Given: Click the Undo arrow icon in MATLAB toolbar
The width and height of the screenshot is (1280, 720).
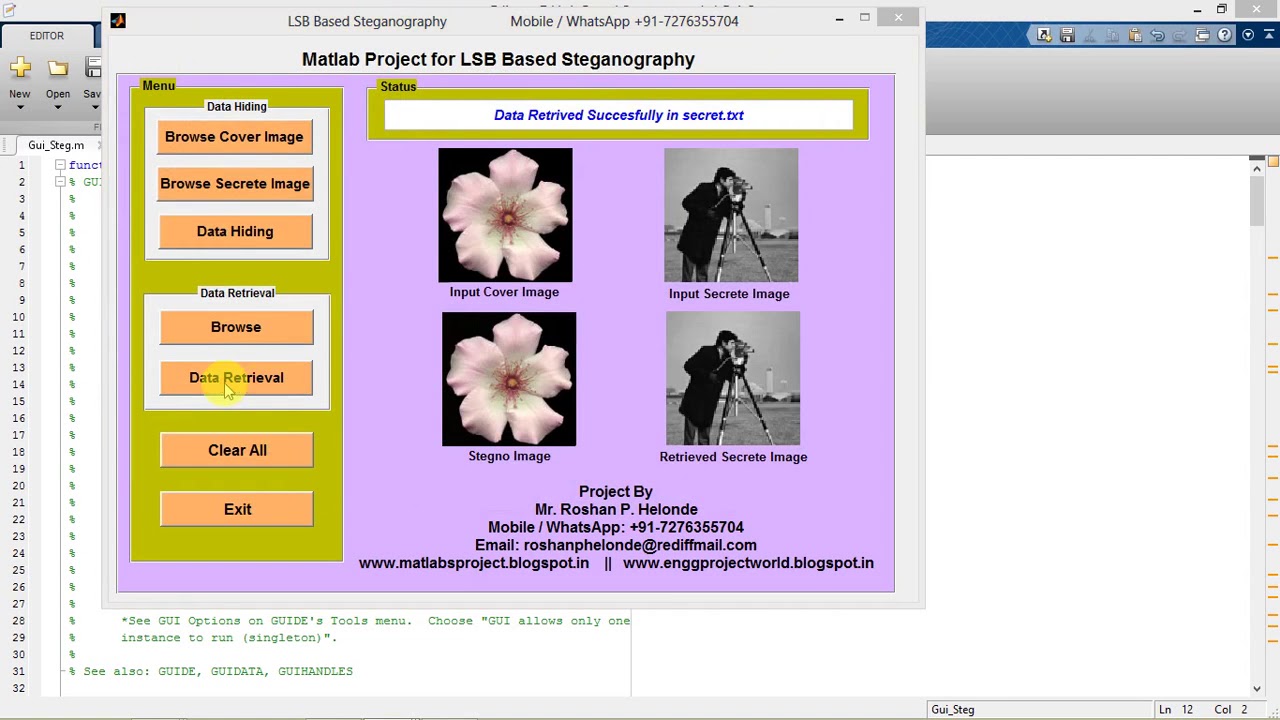Looking at the screenshot, I should (x=1157, y=35).
